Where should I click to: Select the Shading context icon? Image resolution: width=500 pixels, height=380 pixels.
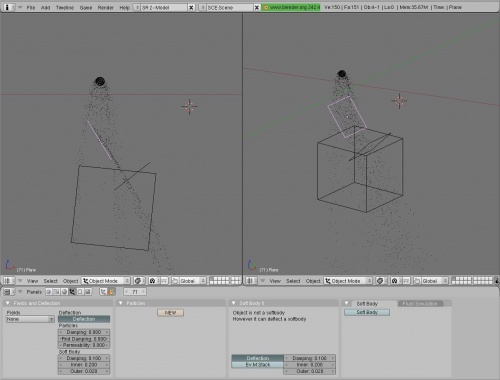click(64, 292)
